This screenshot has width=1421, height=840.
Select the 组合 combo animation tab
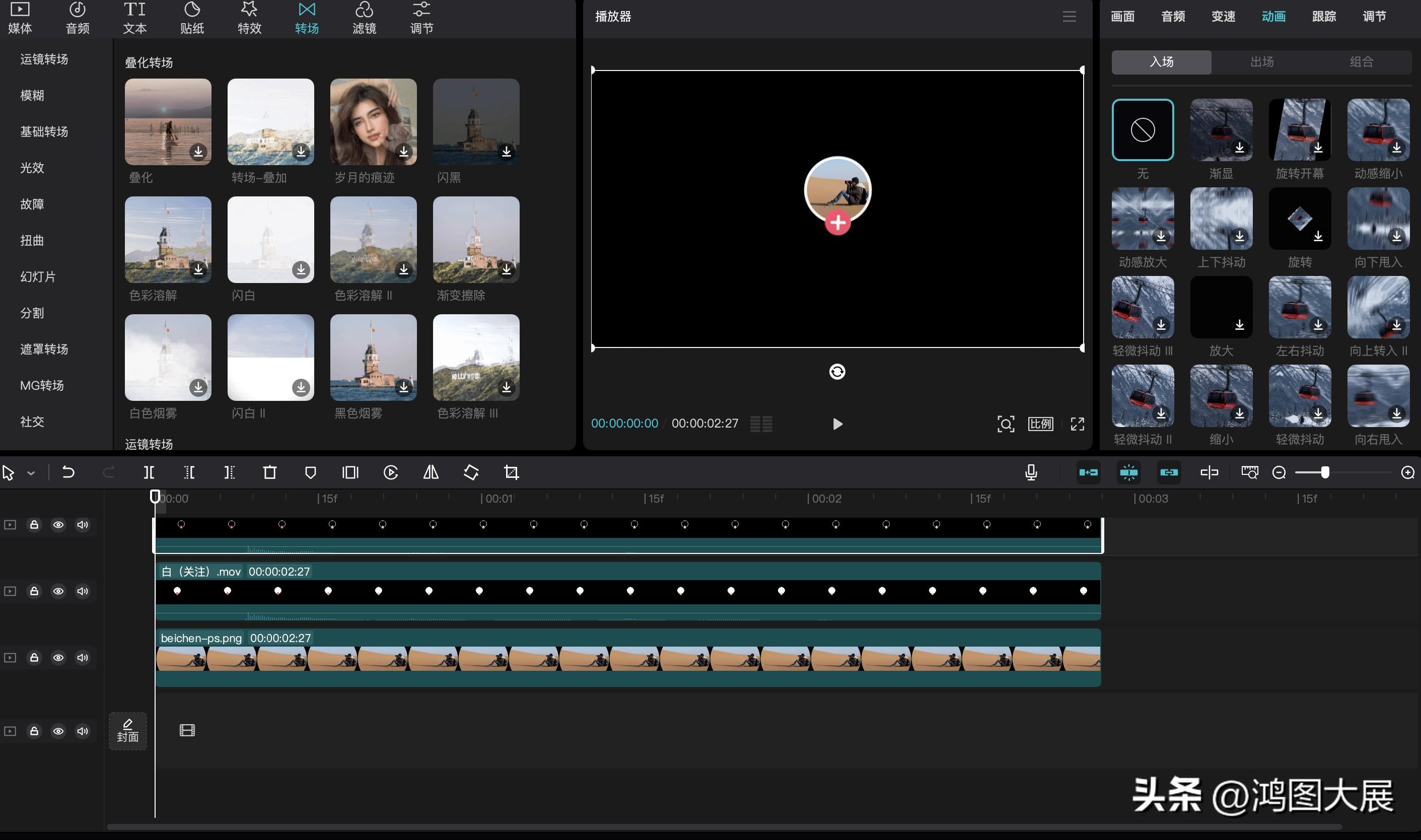1361,62
